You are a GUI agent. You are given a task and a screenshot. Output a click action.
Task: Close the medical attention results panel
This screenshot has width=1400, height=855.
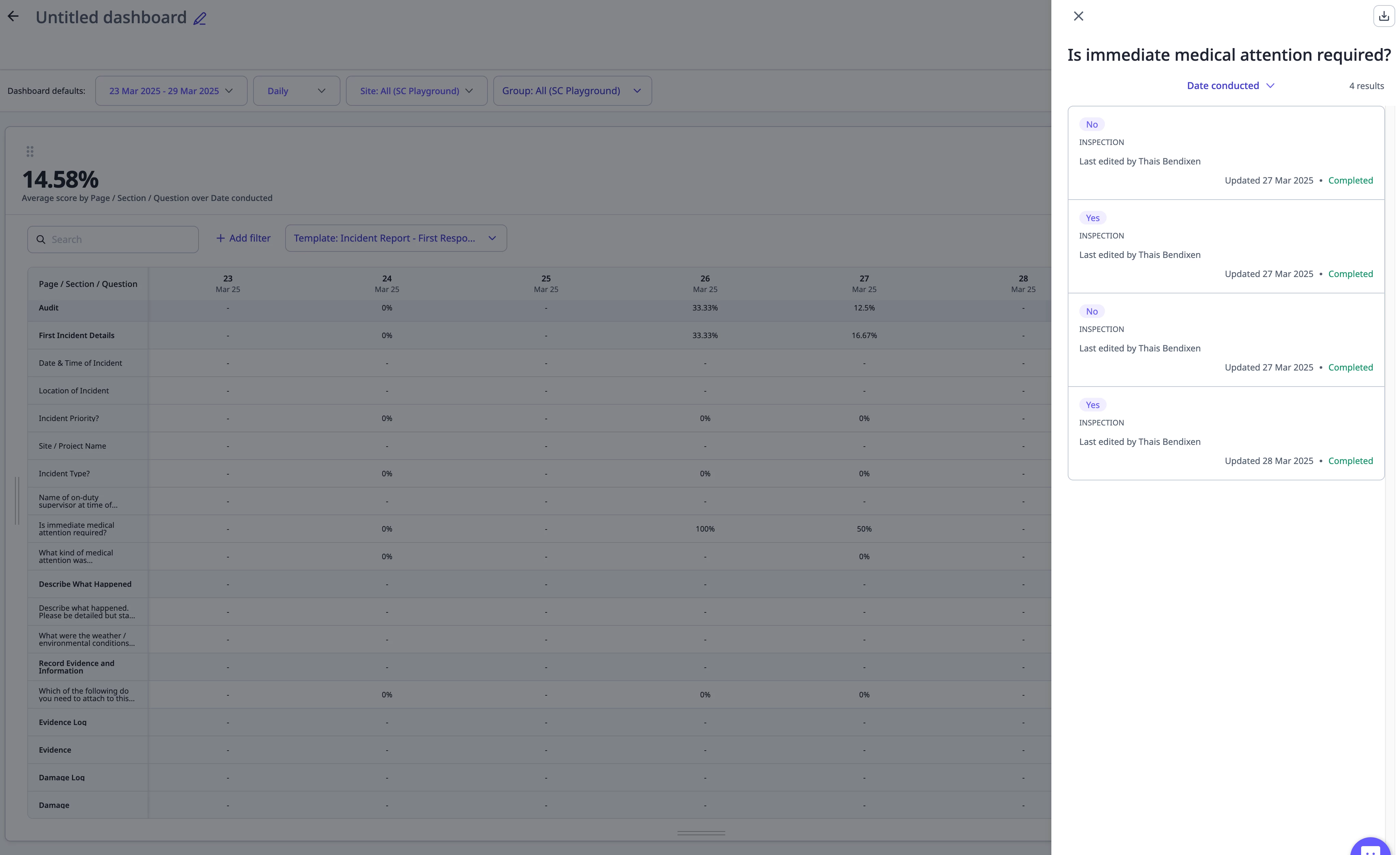1078,16
